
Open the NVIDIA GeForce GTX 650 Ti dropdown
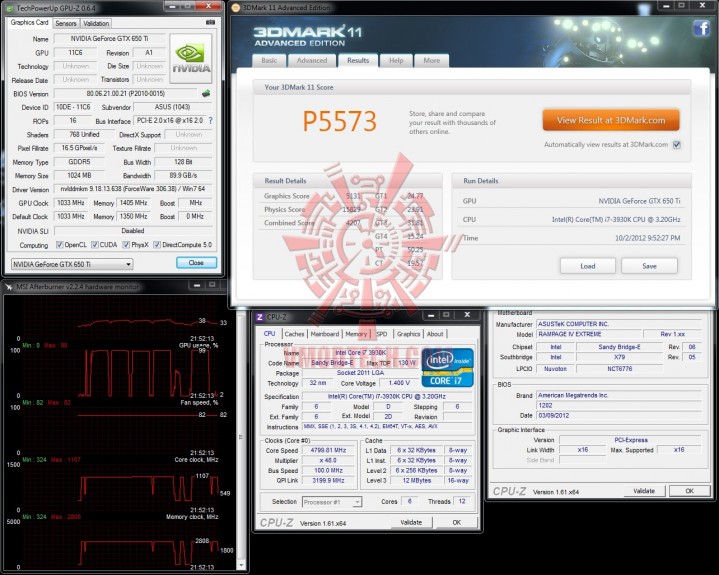pos(72,264)
